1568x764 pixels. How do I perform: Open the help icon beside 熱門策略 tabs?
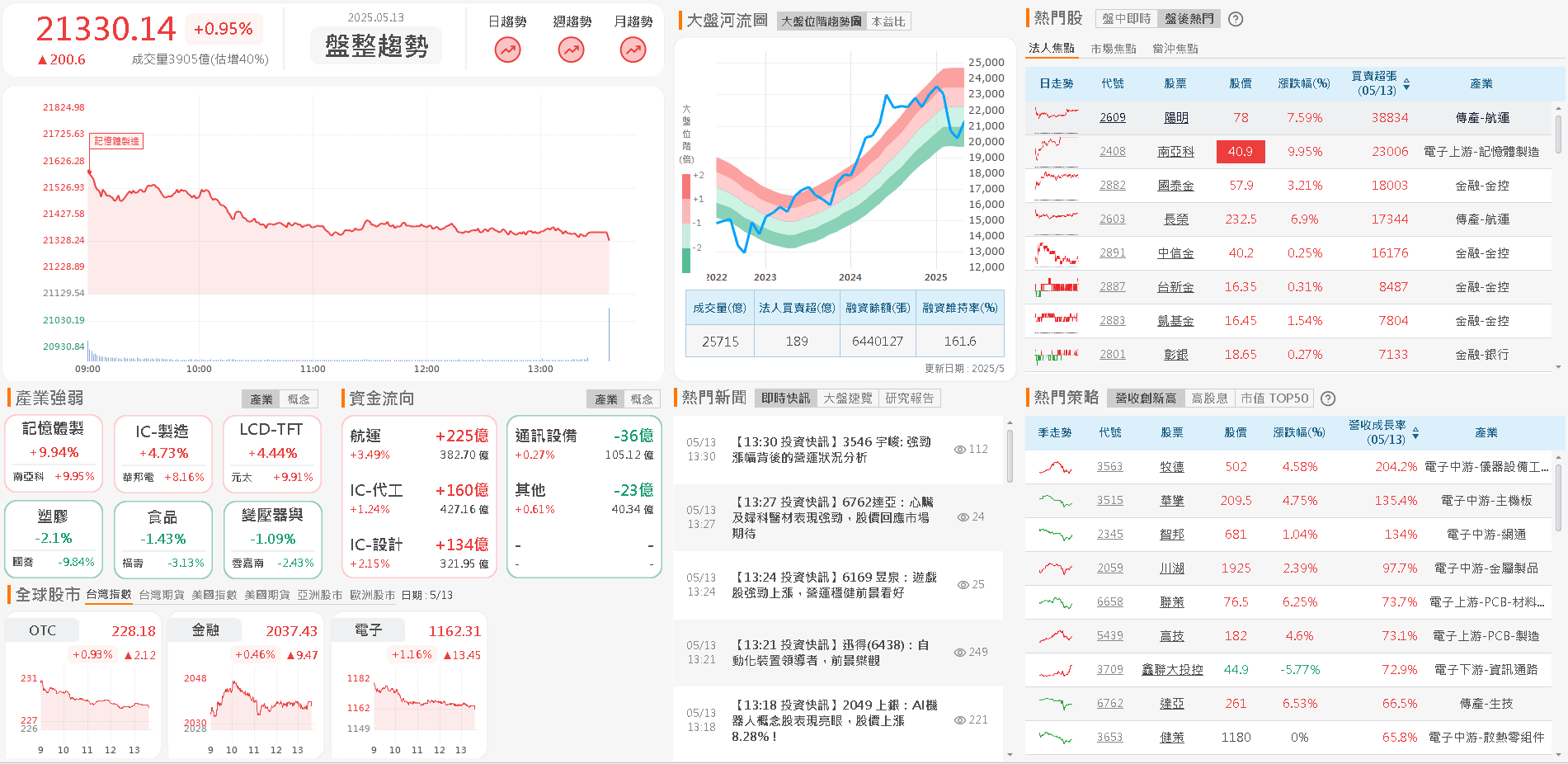(1328, 399)
